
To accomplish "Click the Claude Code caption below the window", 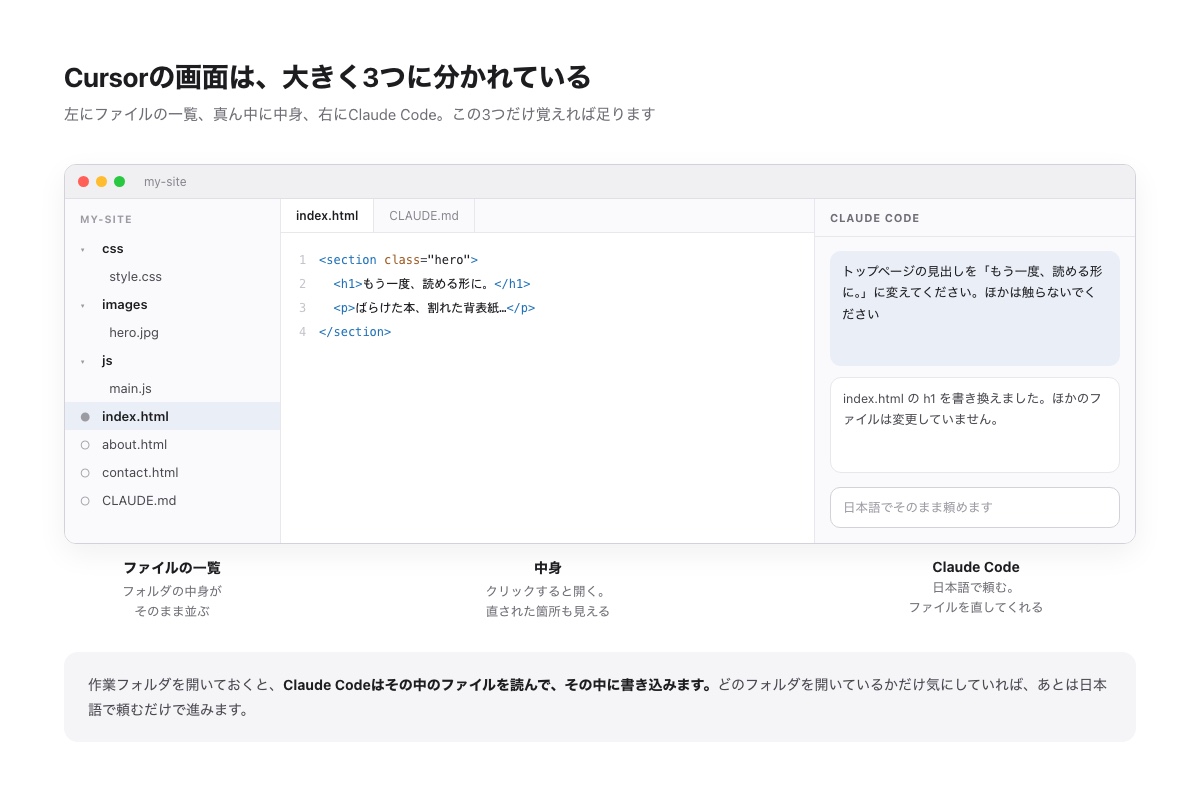I will [976, 567].
